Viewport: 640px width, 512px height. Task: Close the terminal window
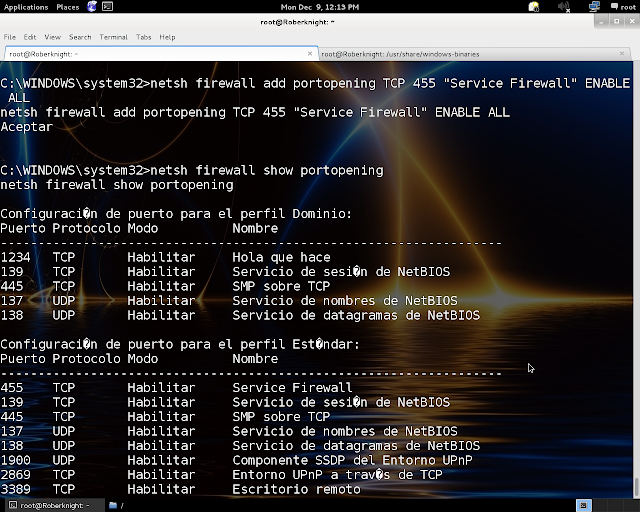[x=632, y=22]
